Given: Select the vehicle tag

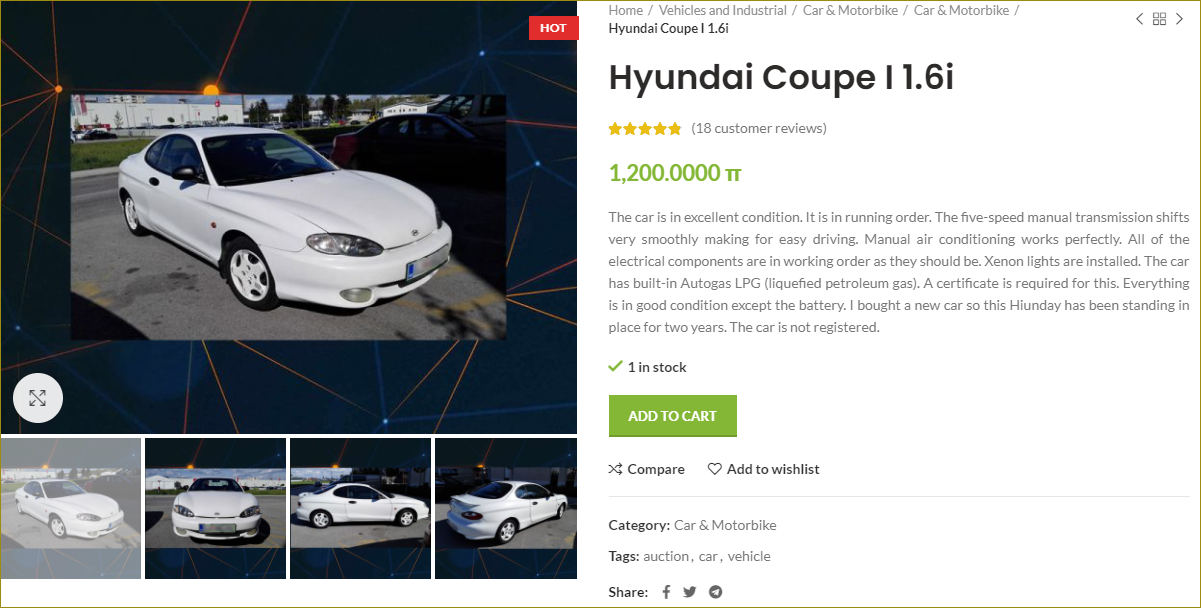Looking at the screenshot, I should (749, 556).
